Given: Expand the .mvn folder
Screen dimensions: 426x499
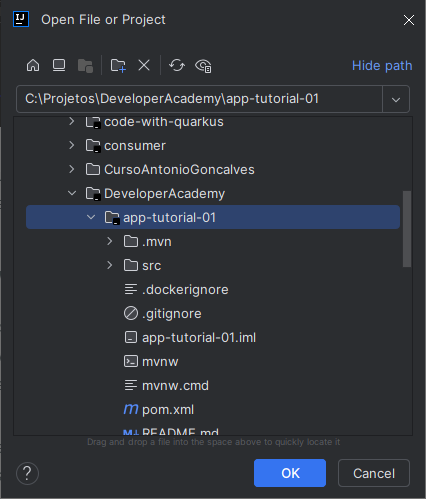Looking at the screenshot, I should click(x=110, y=241).
